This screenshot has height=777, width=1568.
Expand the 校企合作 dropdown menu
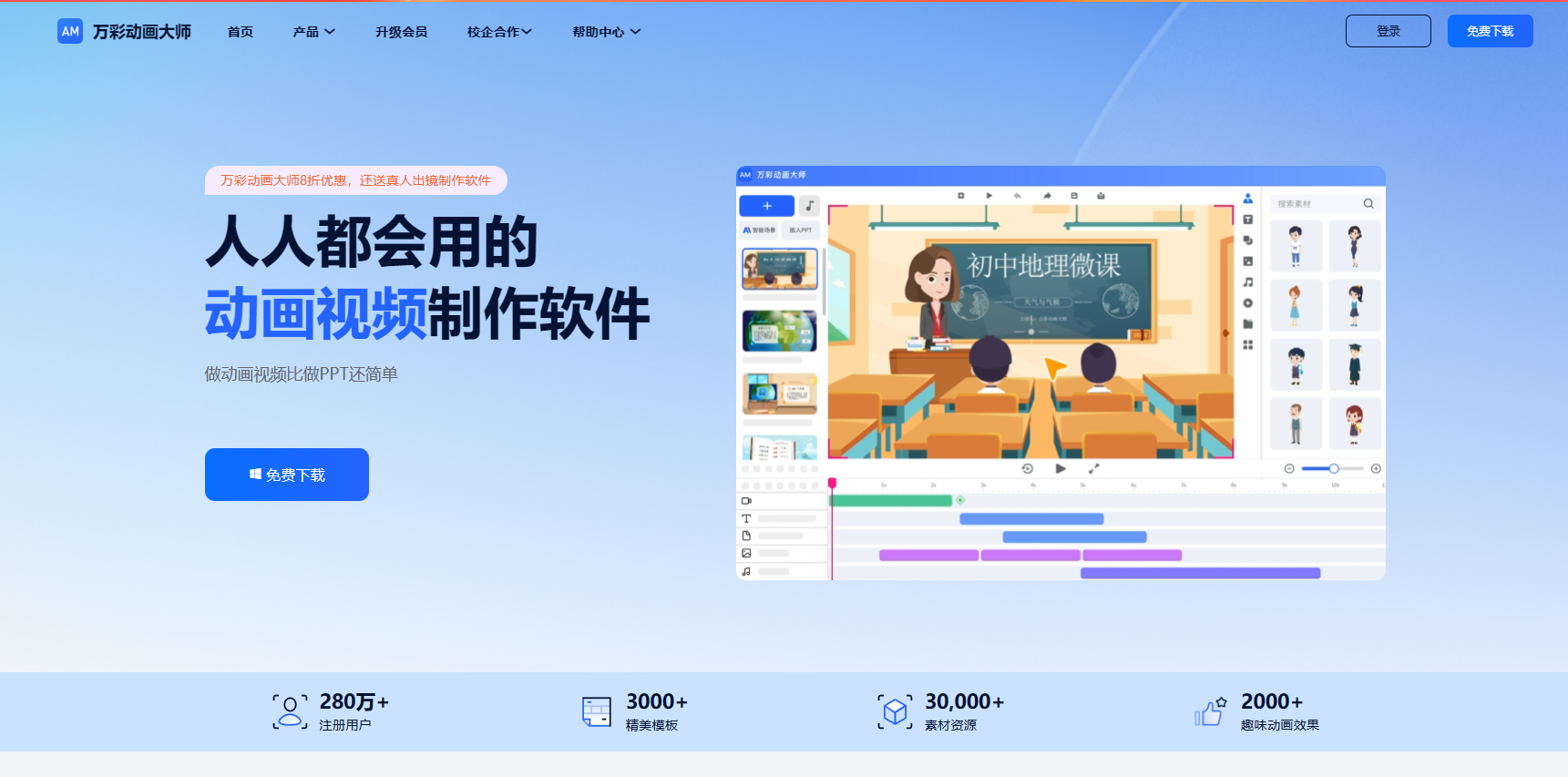(499, 32)
